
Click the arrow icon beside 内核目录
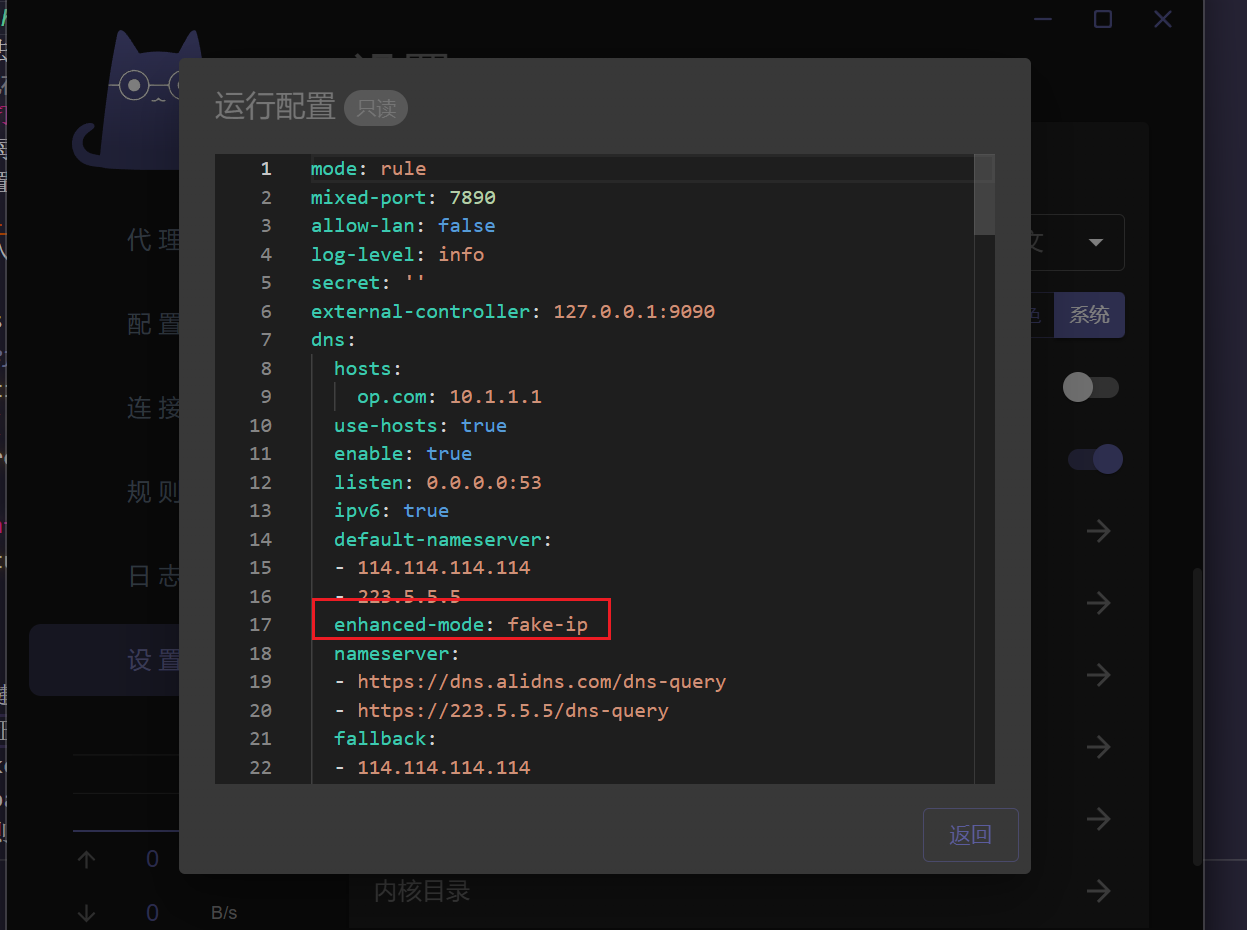[1099, 890]
